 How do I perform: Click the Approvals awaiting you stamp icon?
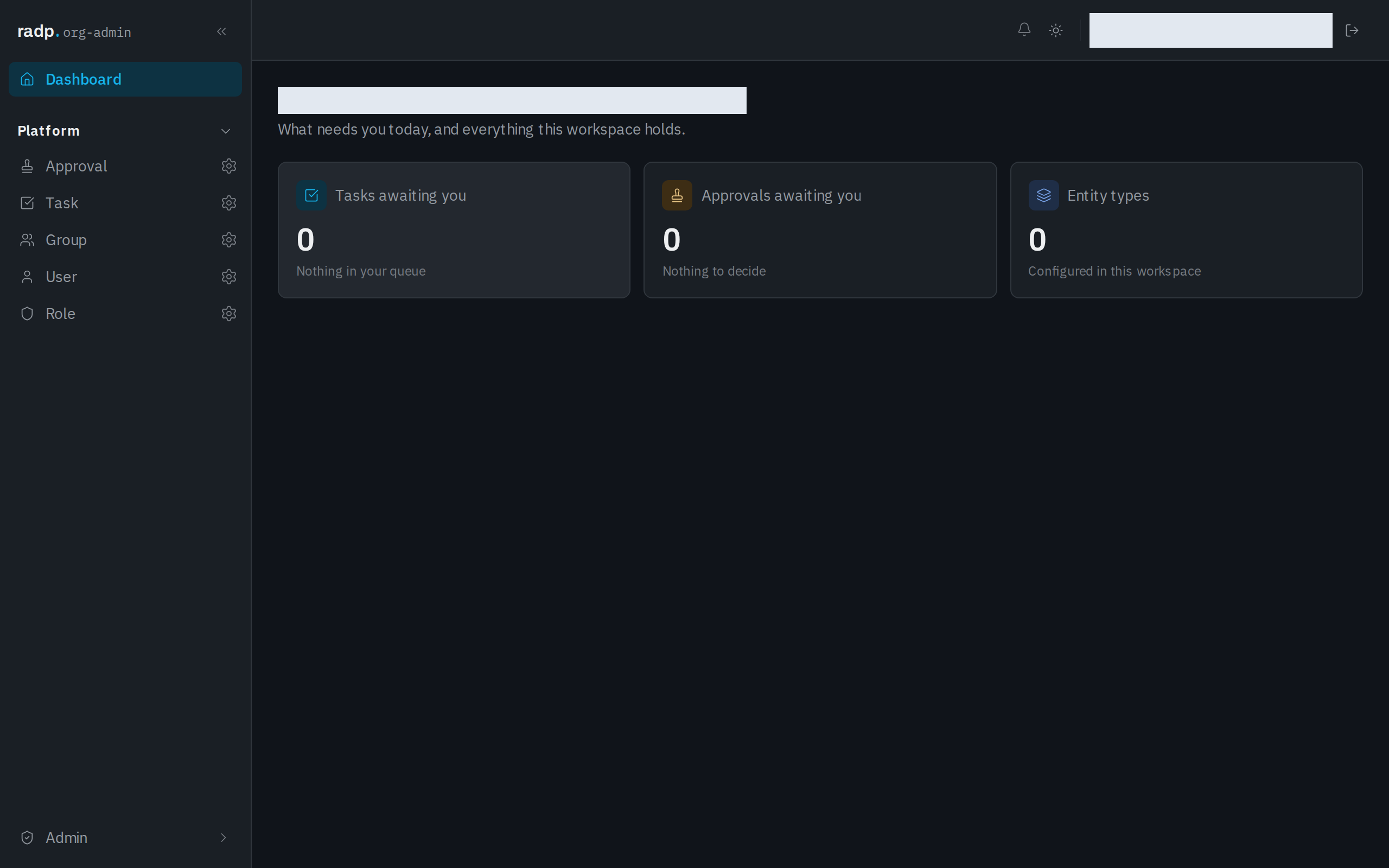(677, 195)
